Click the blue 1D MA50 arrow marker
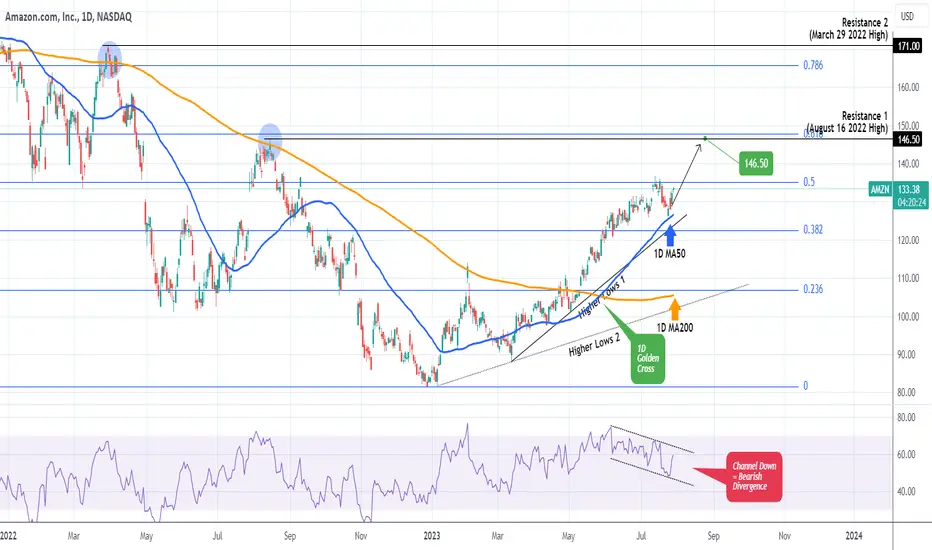932x550 pixels. [670, 235]
